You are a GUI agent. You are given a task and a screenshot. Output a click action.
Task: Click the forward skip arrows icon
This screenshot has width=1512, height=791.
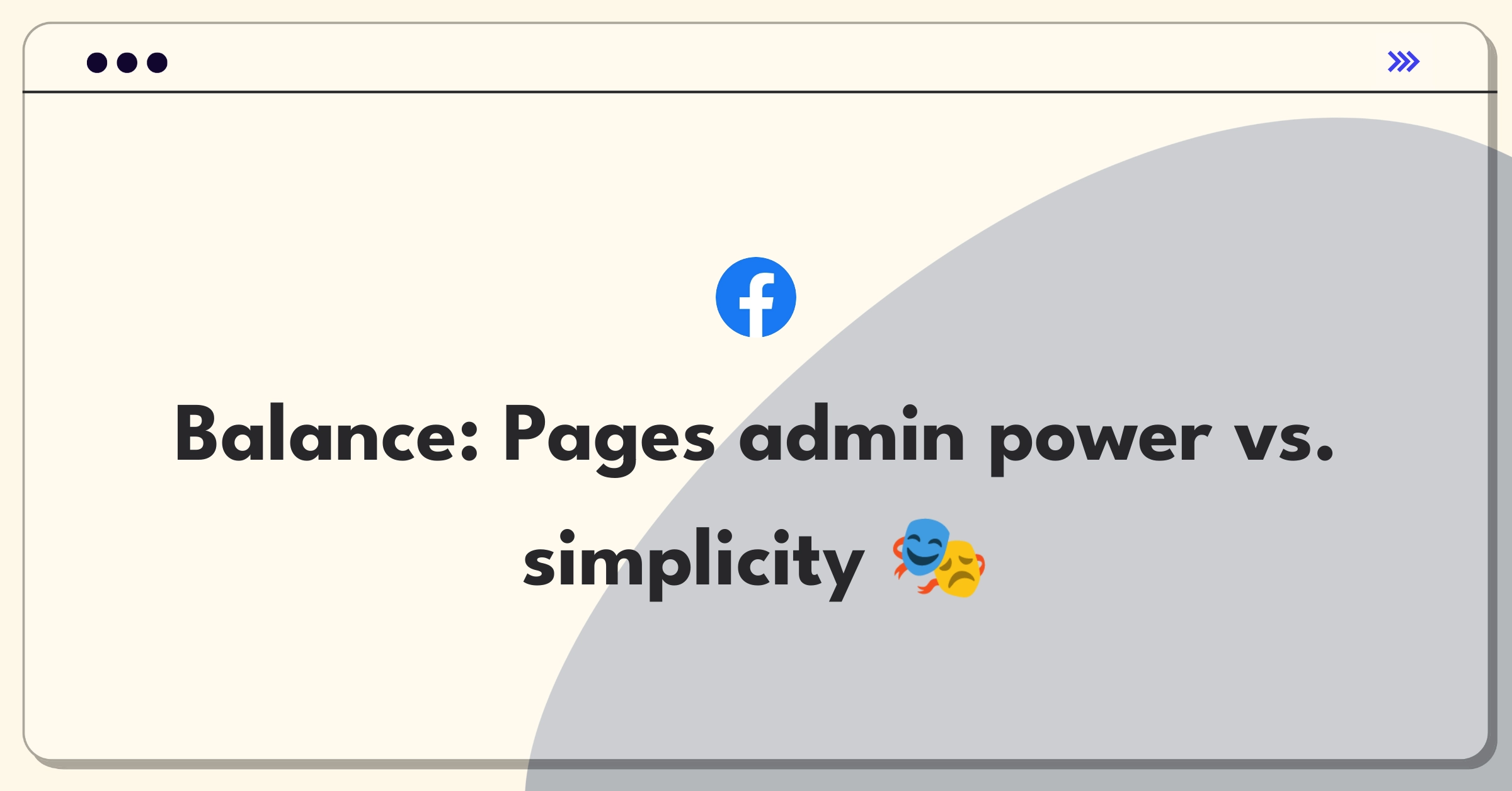1404,62
